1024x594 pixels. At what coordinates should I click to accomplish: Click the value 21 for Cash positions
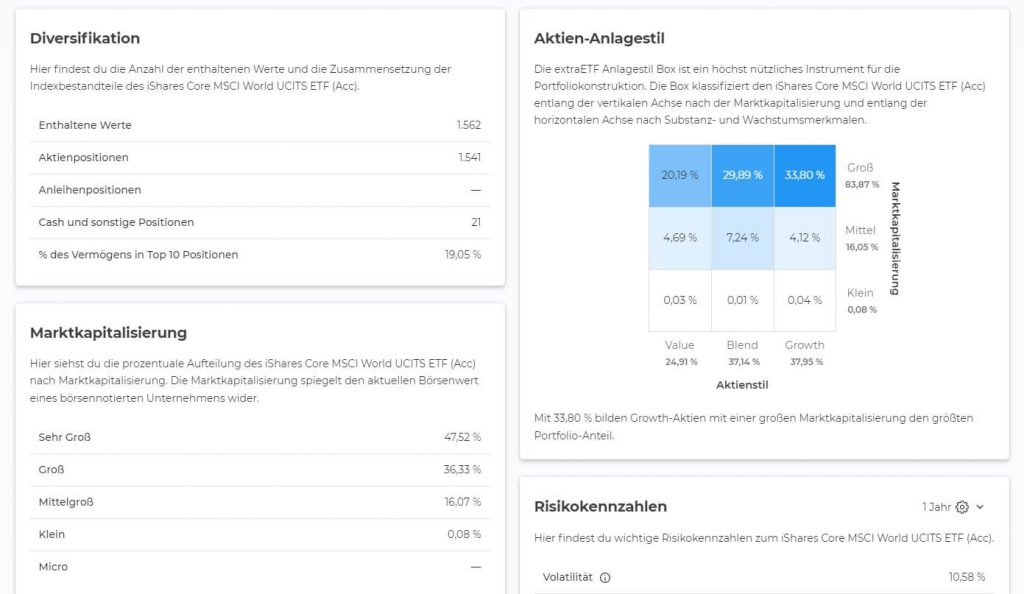(476, 223)
